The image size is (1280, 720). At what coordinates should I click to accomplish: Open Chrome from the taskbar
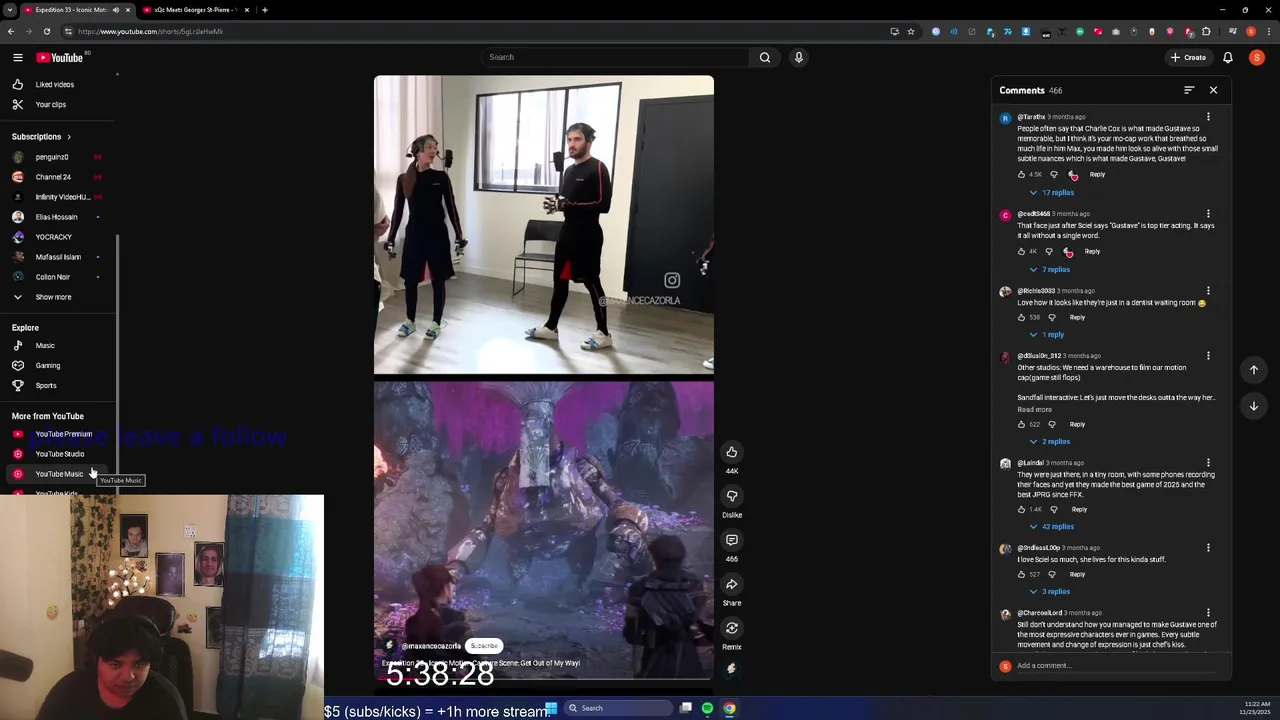pos(729,708)
